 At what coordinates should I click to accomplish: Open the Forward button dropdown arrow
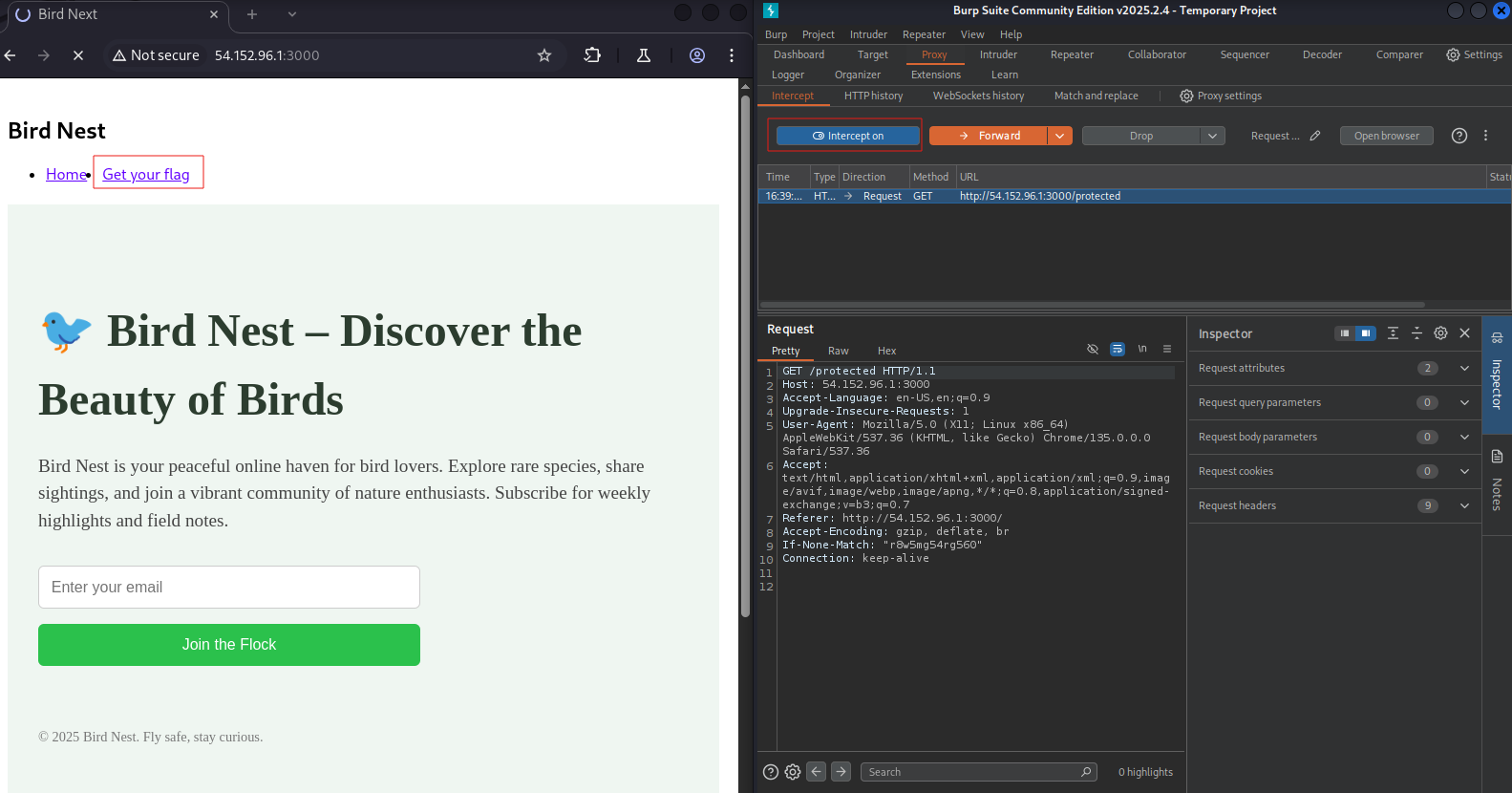(1060, 136)
